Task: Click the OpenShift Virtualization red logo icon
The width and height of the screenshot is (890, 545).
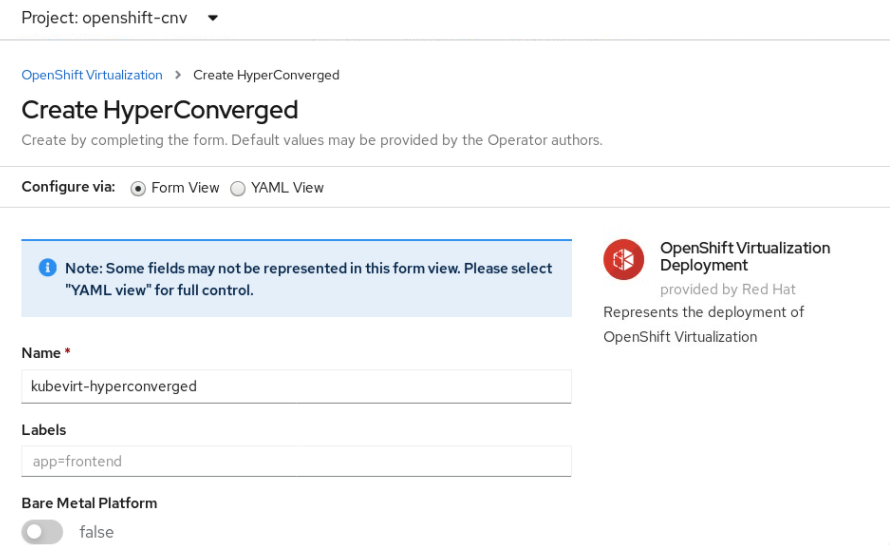Action: (x=623, y=259)
